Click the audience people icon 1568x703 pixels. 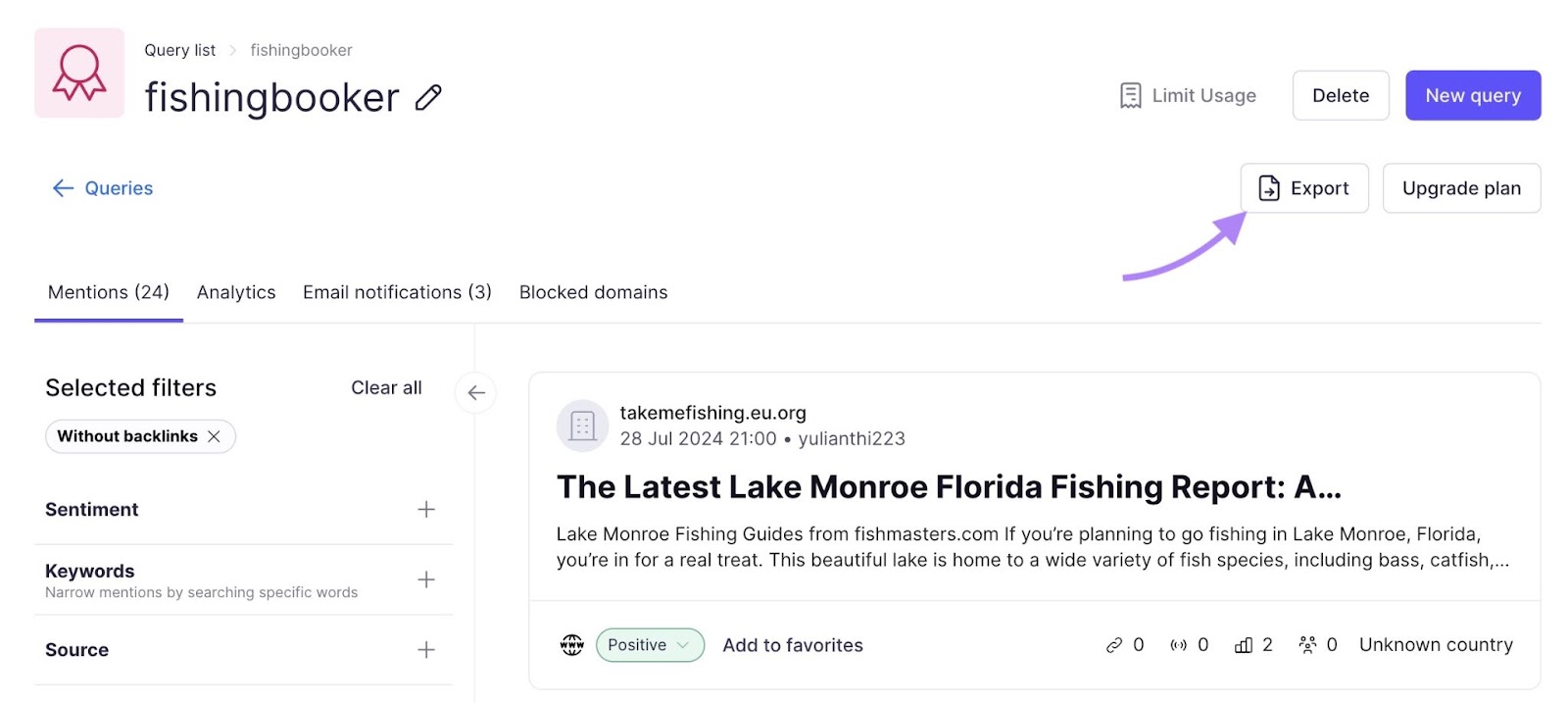pyautogui.click(x=1307, y=645)
